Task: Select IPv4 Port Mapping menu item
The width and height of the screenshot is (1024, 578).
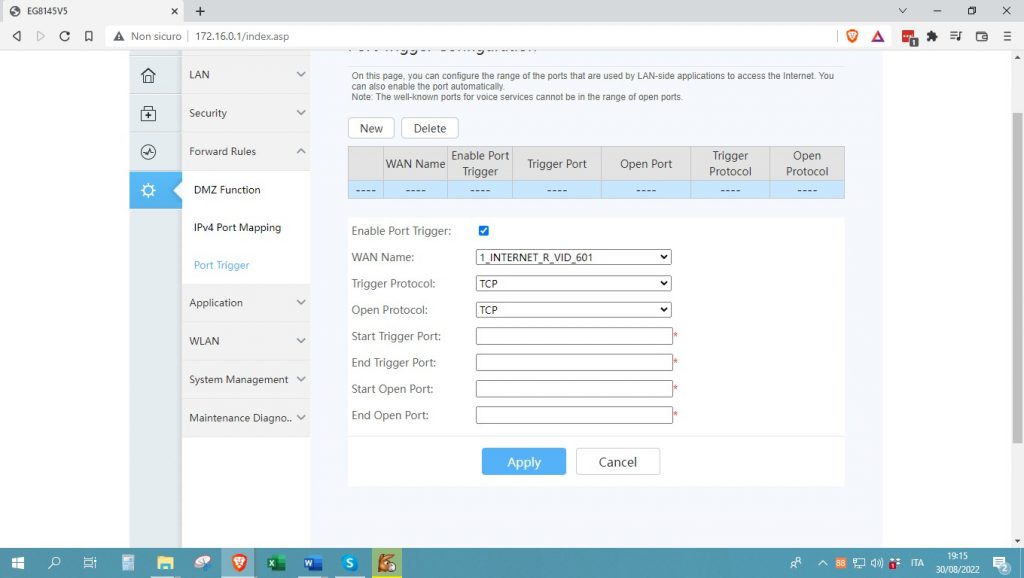Action: [x=237, y=228]
